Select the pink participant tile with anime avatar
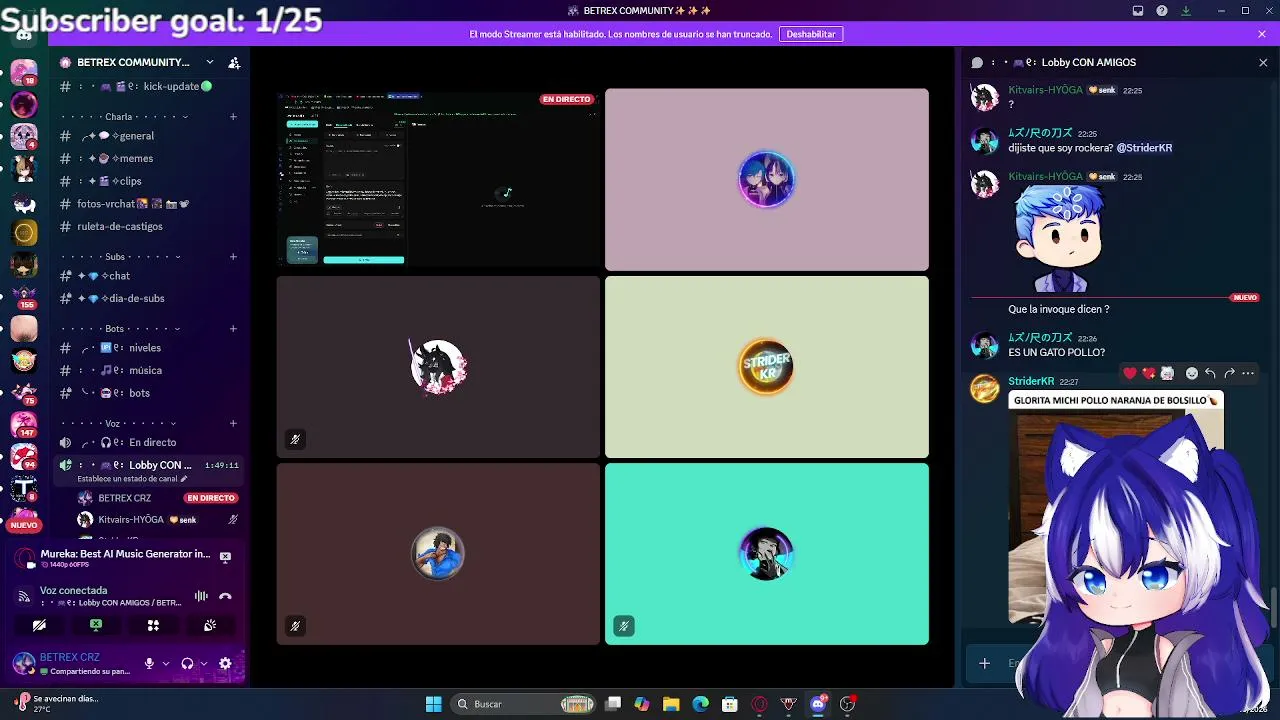 tap(767, 179)
